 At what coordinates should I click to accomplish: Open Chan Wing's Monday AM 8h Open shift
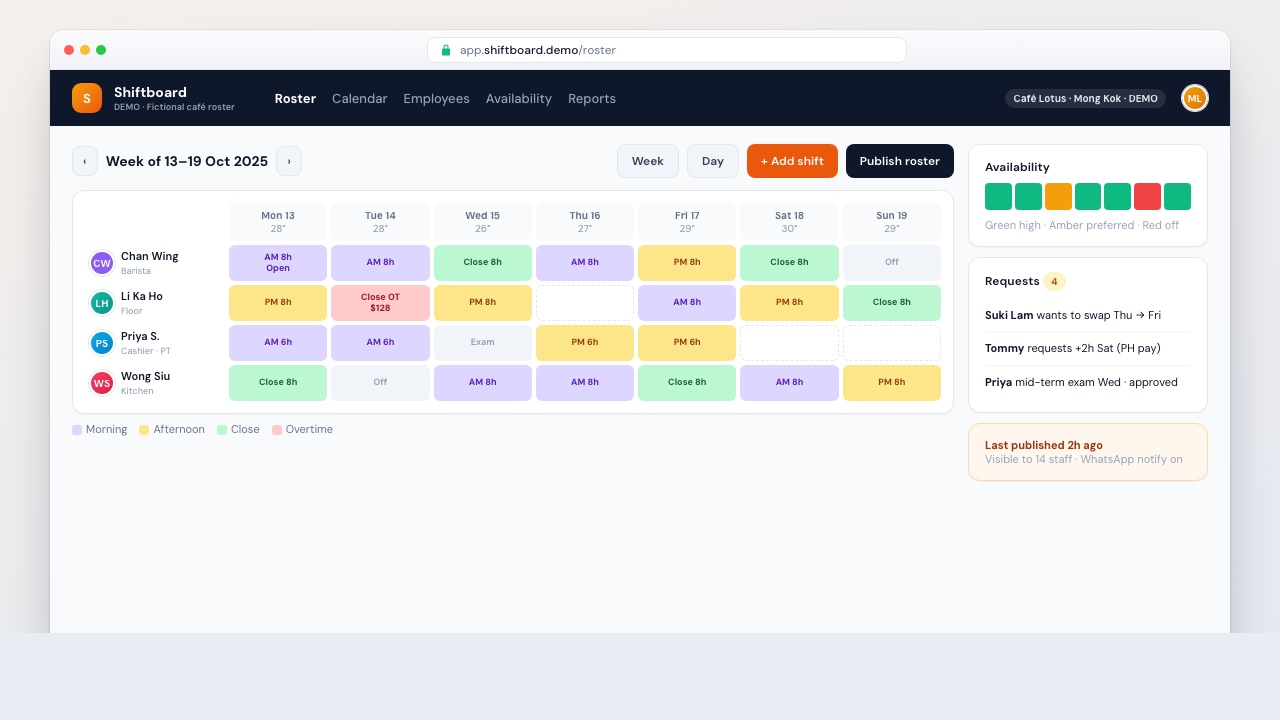click(x=278, y=263)
